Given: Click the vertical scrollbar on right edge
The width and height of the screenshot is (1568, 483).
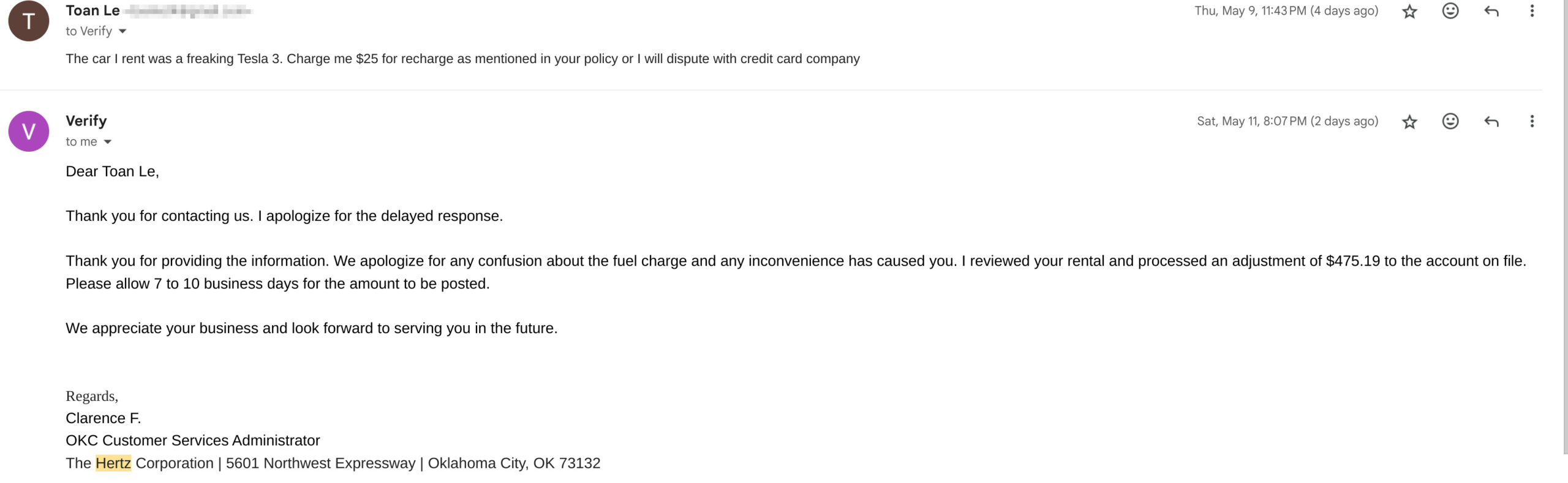Looking at the screenshot, I should (x=1565, y=227).
